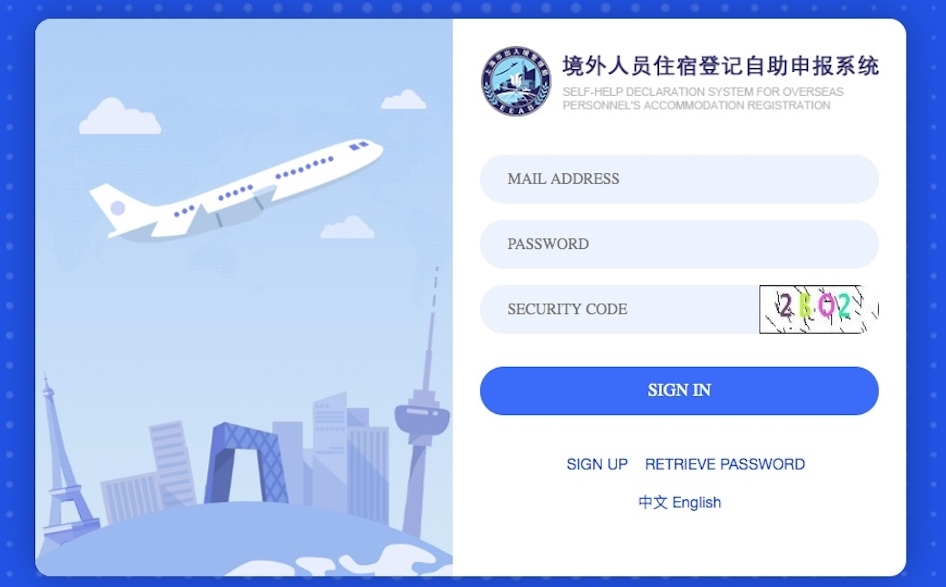Viewport: 946px width, 587px height.
Task: Submit the form with SIGN IN
Action: click(679, 390)
